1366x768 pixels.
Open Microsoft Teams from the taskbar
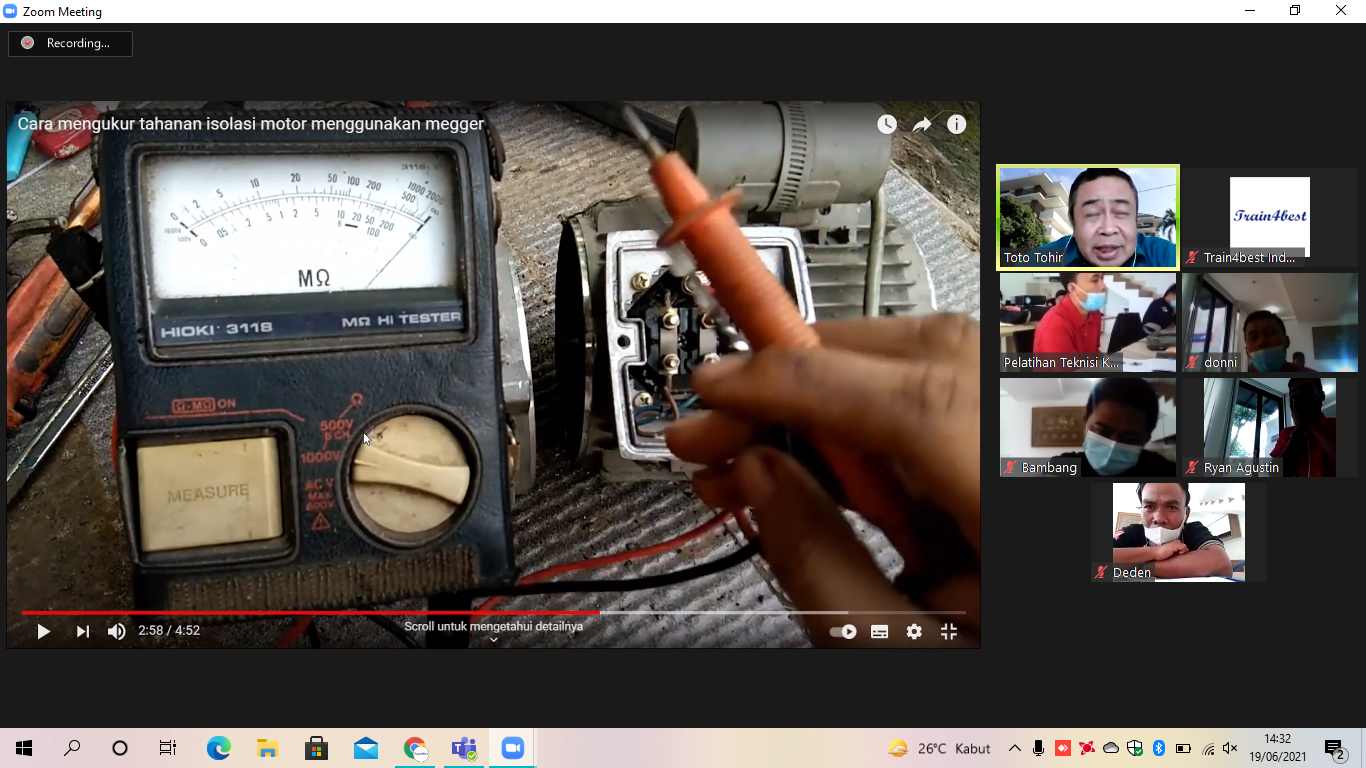pos(464,748)
